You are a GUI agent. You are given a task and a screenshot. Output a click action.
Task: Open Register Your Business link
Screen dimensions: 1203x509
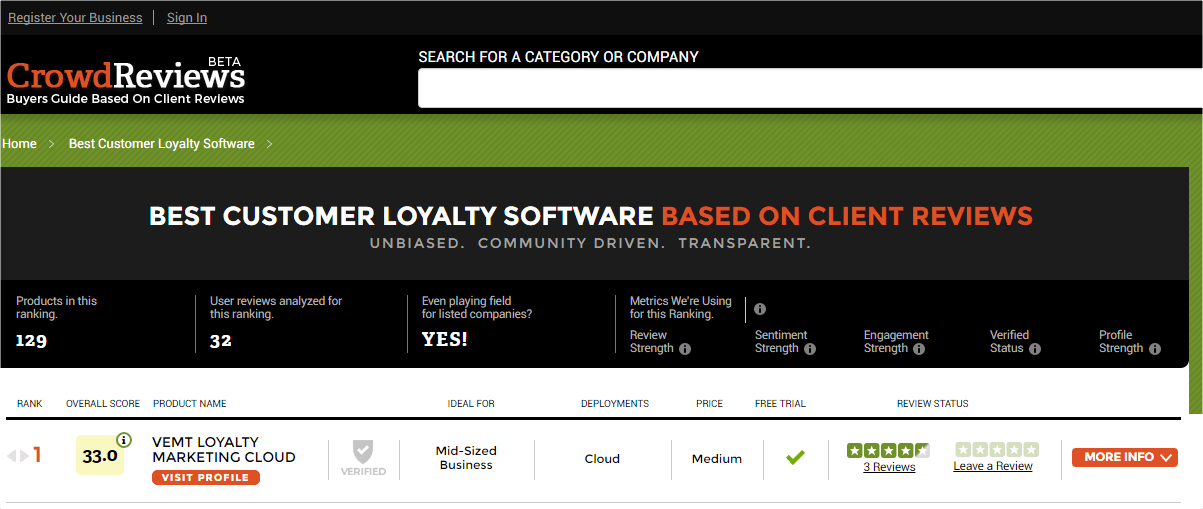[75, 17]
